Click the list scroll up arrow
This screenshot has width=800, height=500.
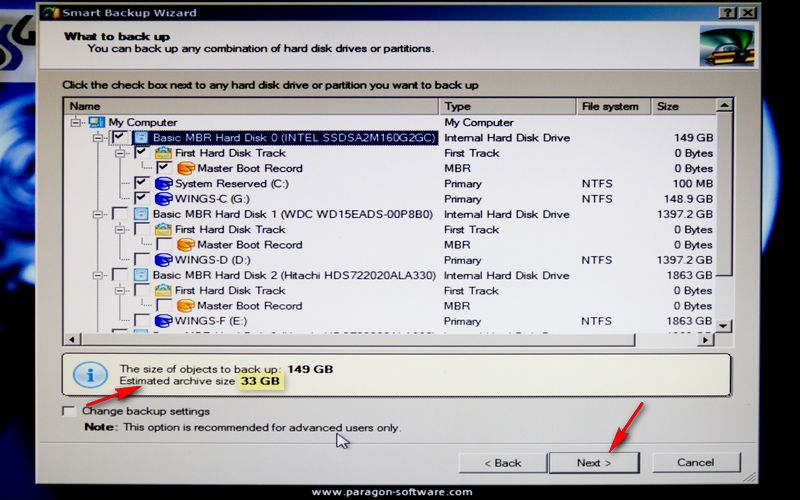pos(724,106)
